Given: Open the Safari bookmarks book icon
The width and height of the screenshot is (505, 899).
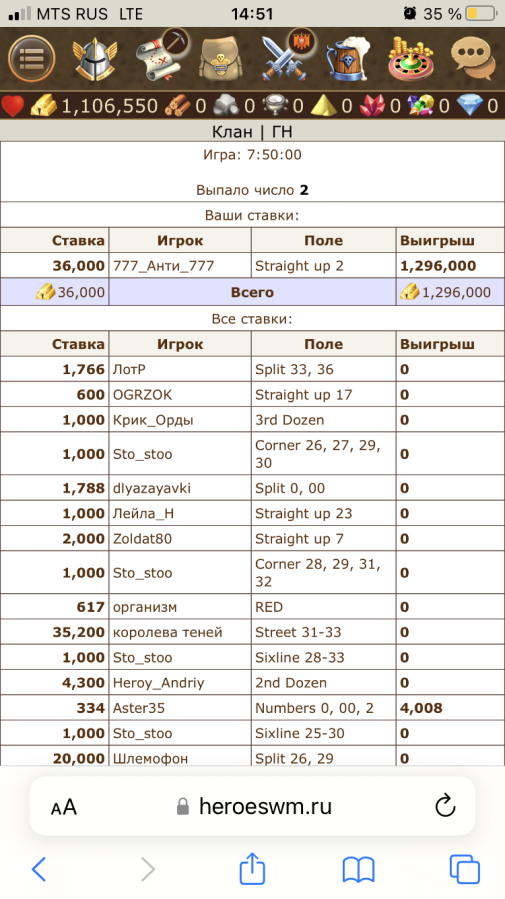Looking at the screenshot, I should click(358, 870).
